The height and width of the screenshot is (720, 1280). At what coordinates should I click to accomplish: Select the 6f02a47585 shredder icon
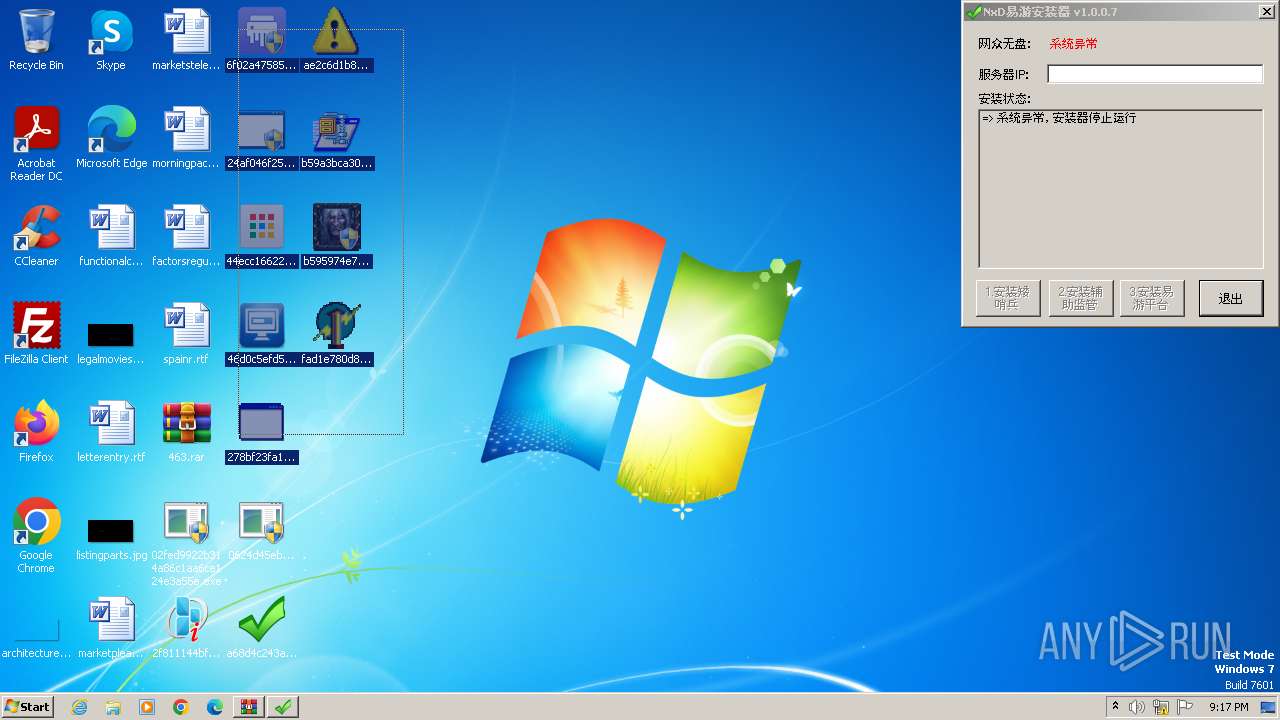click(262, 40)
